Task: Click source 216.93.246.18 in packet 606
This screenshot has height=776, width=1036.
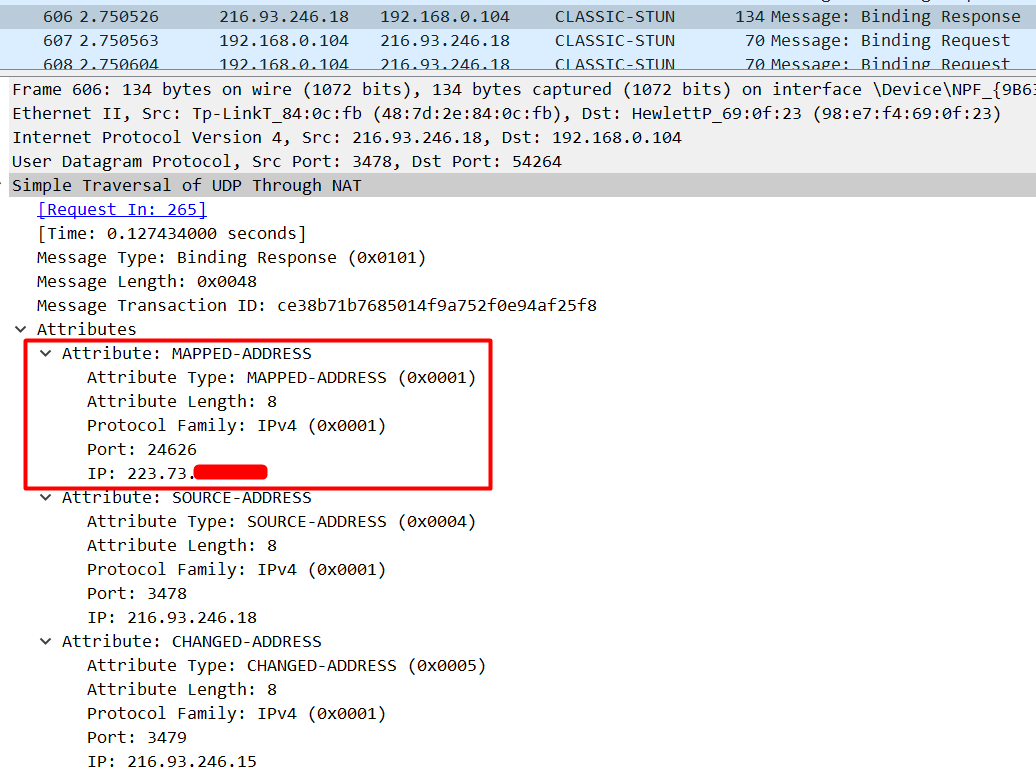Action: pos(284,17)
